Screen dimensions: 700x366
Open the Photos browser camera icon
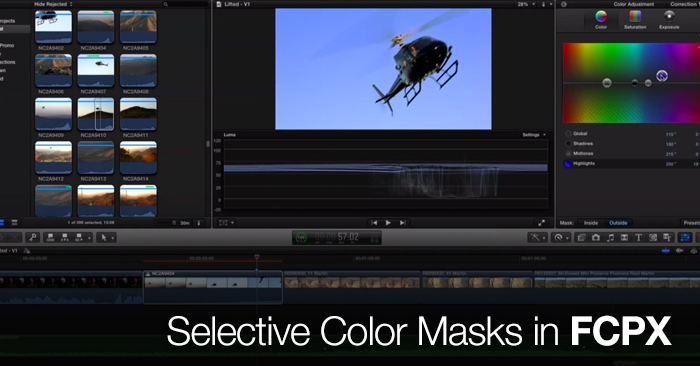click(596, 237)
